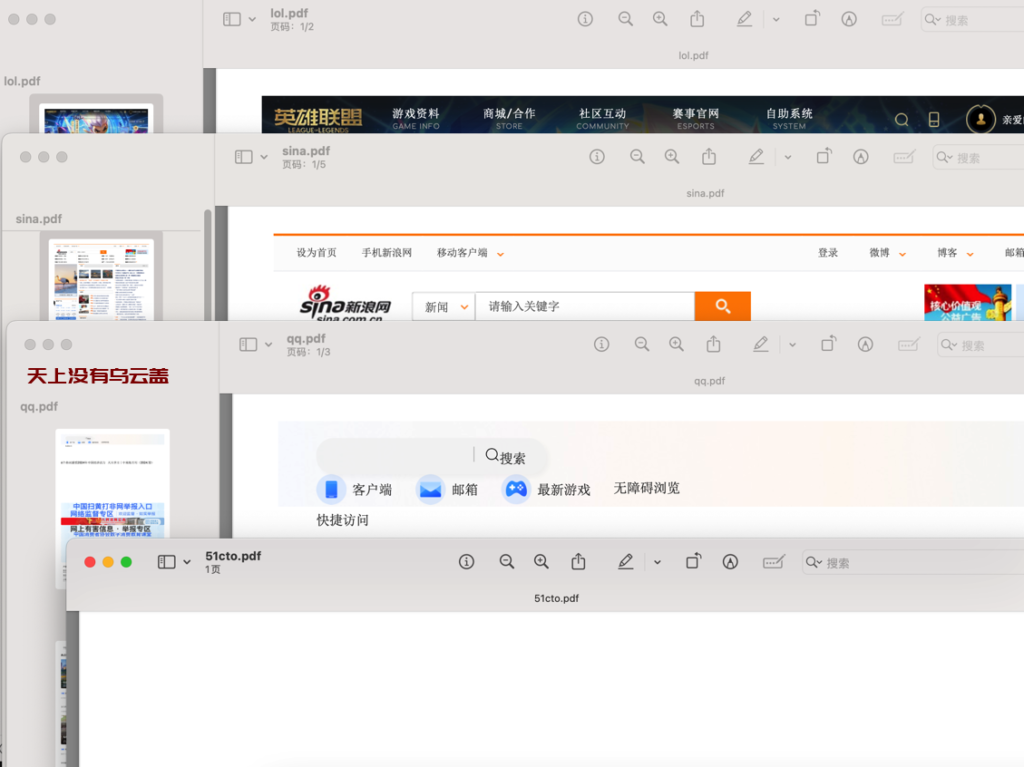Click share icon in sina.pdf window
This screenshot has width=1024, height=767.
click(x=709, y=156)
